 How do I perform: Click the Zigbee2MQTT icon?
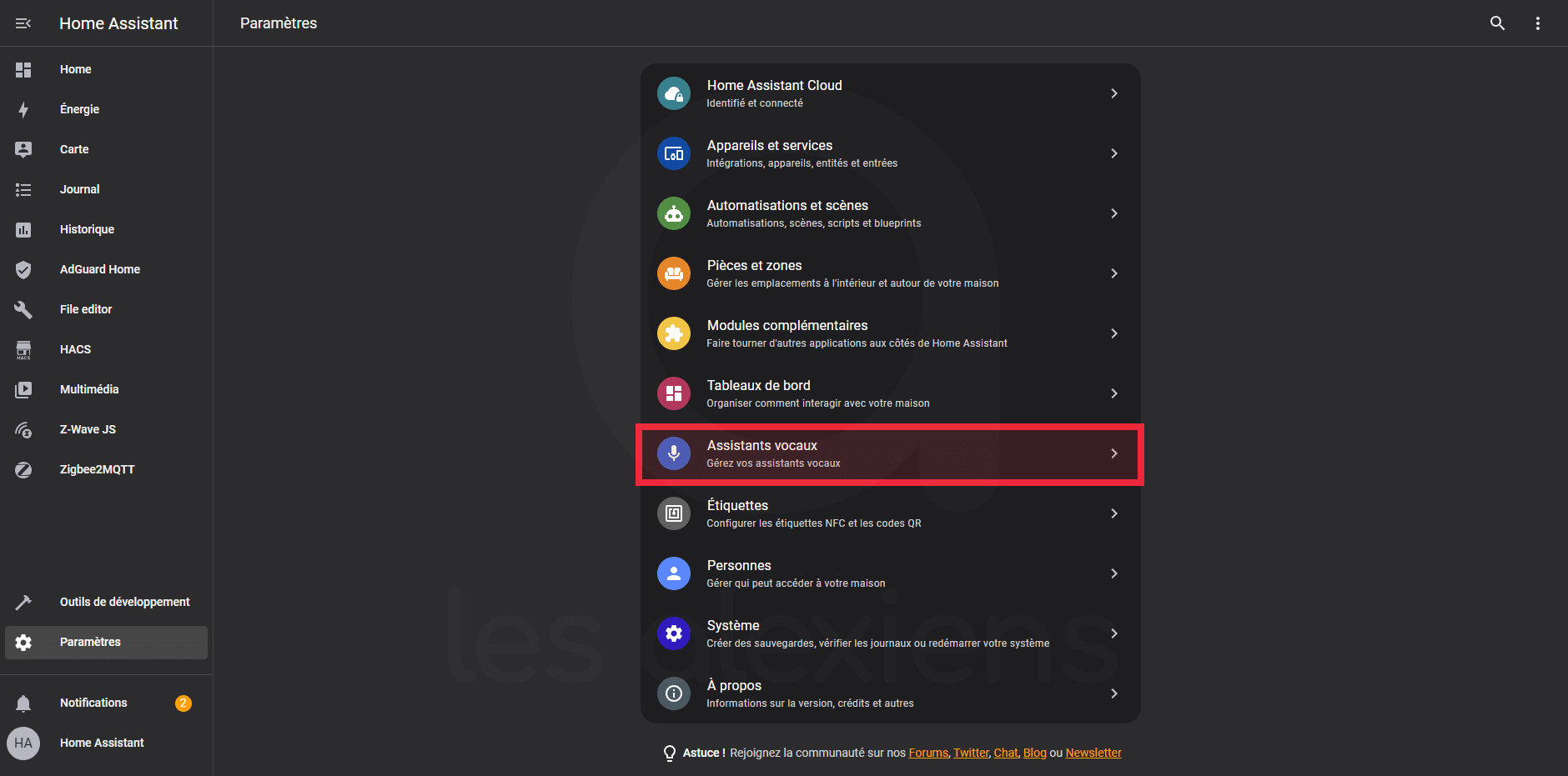(23, 469)
